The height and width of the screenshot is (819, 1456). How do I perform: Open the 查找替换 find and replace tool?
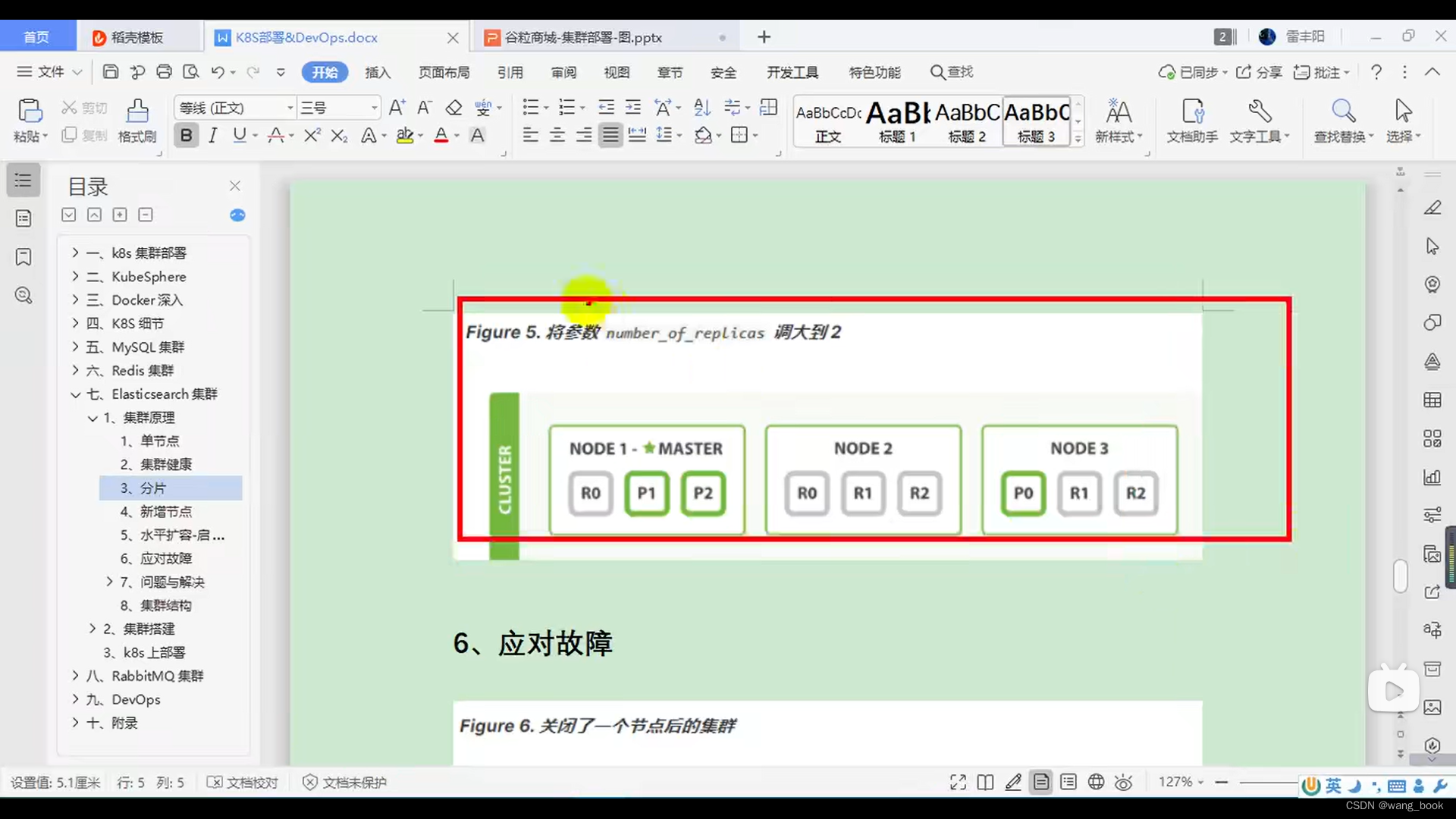point(1343,120)
